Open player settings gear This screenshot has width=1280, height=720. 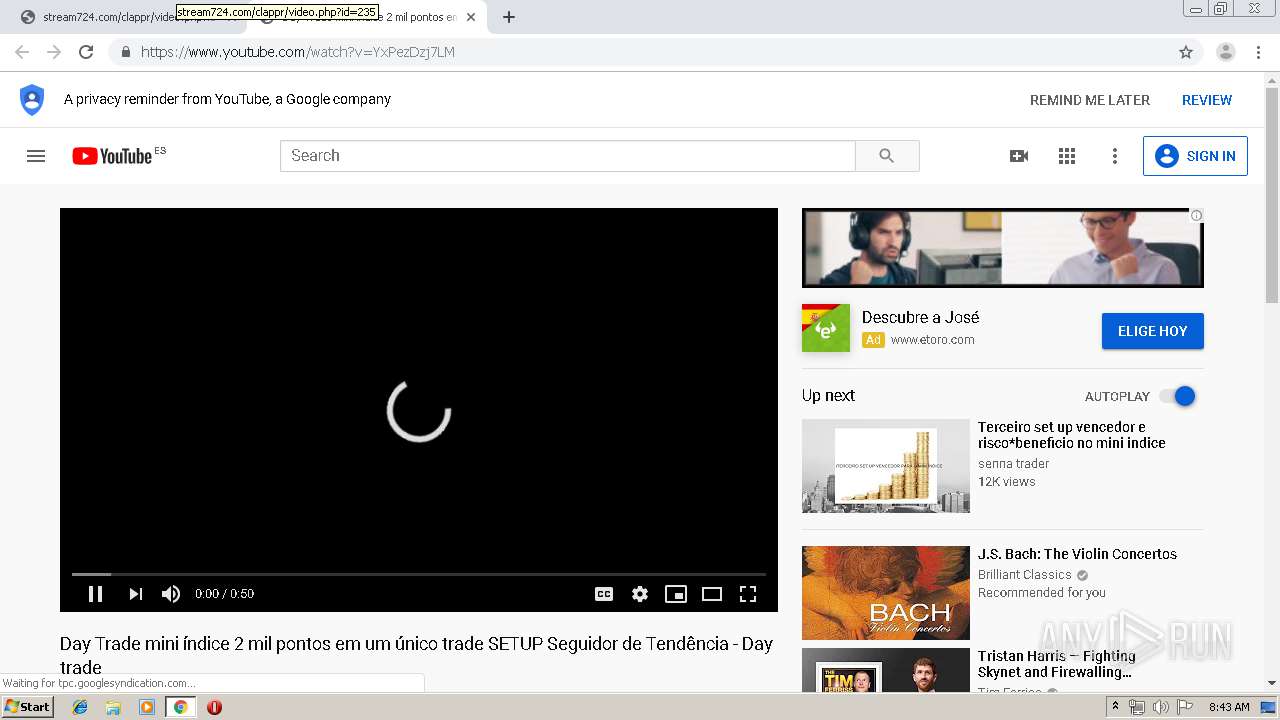point(640,594)
